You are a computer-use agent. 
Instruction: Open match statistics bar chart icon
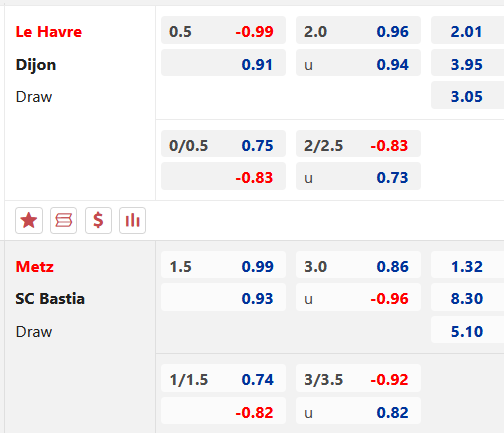click(x=132, y=220)
